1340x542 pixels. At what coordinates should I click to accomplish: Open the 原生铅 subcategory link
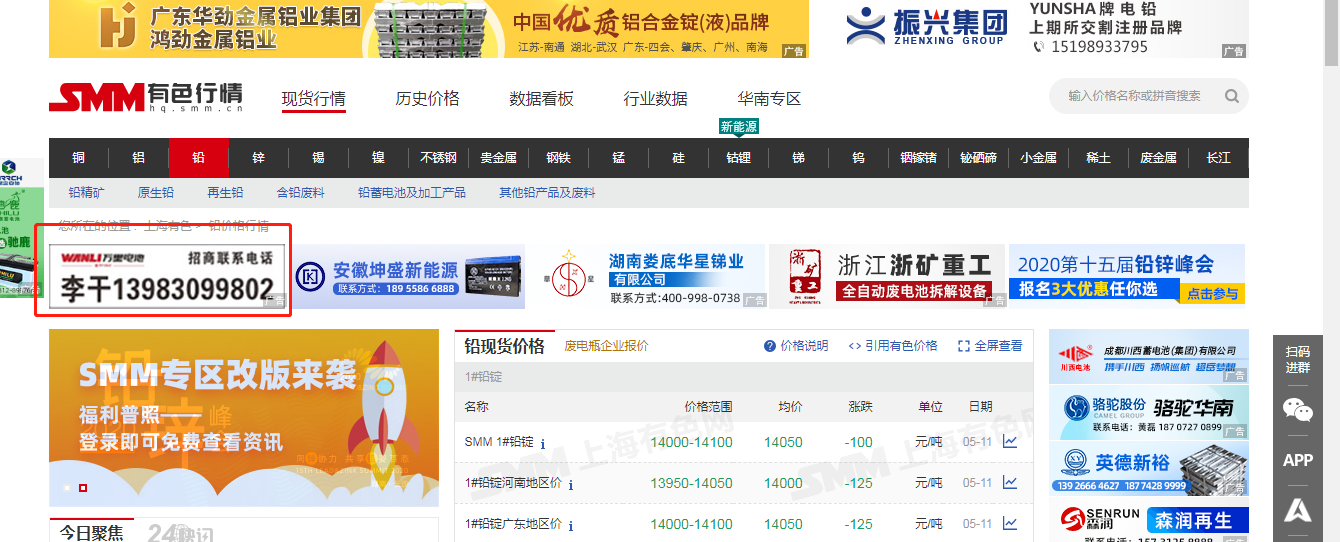156,193
